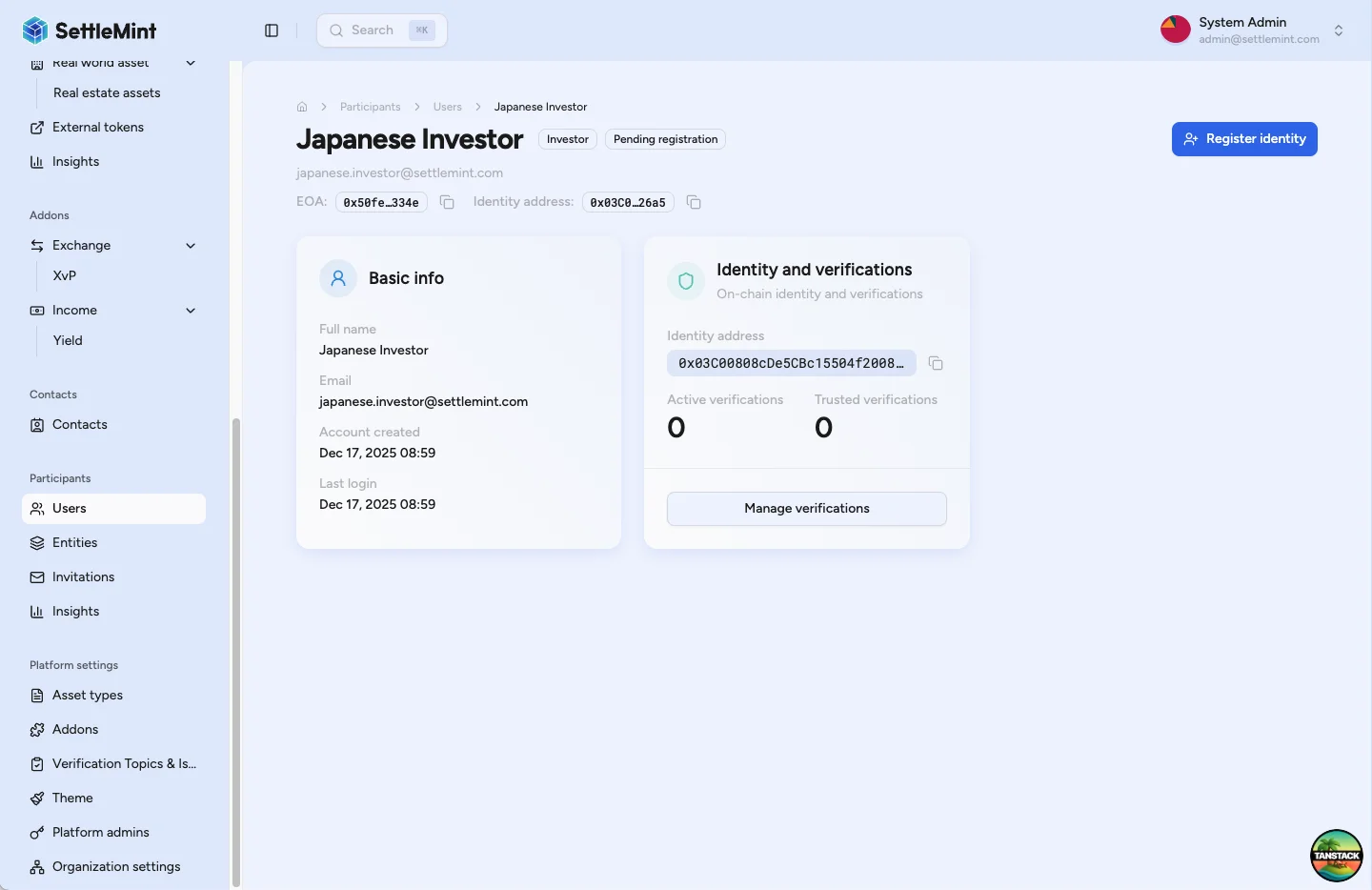Copy the full identity address in verifications card
Screen dimensions: 1372x890
[935, 363]
